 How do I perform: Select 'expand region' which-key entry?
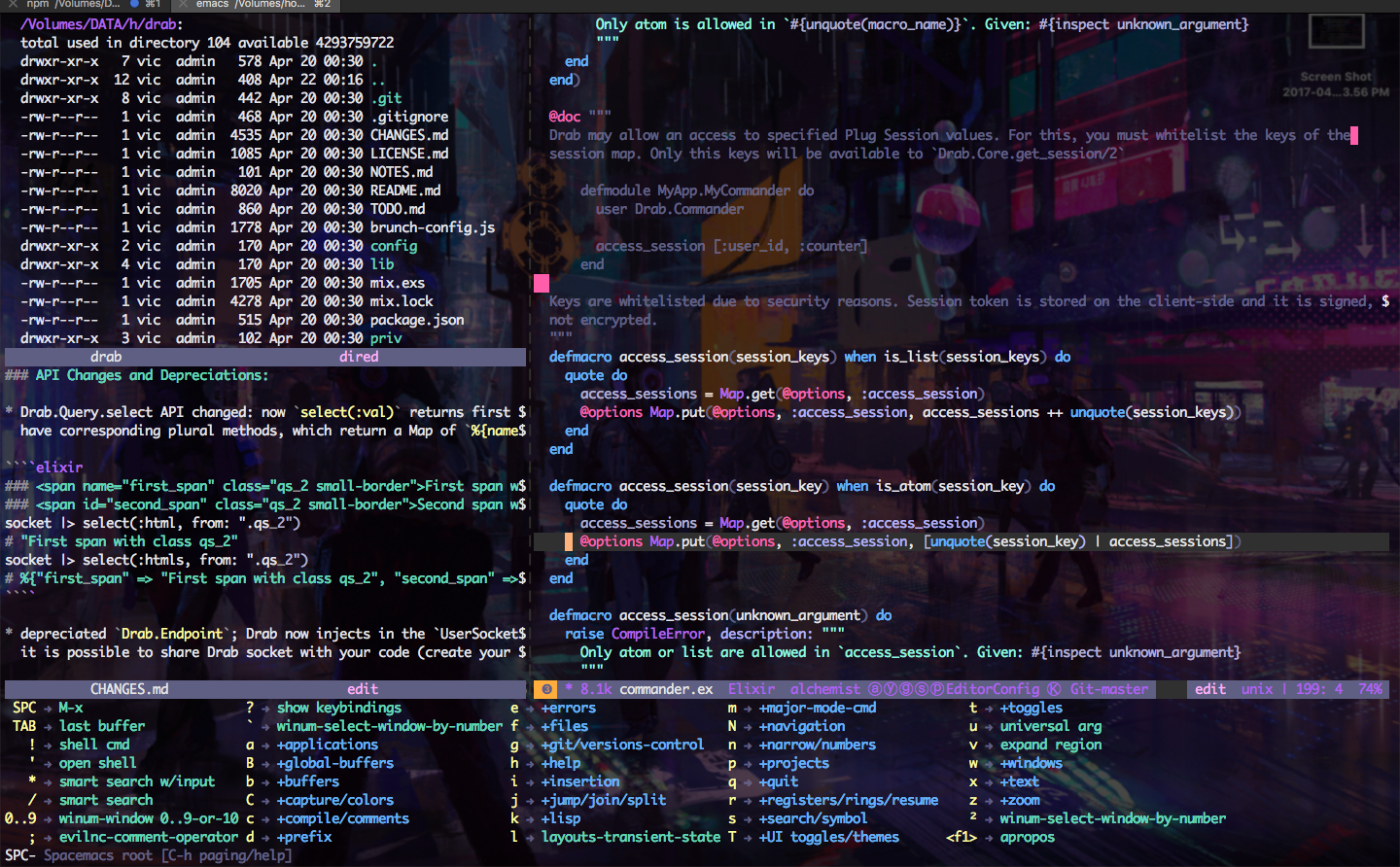pos(1051,745)
